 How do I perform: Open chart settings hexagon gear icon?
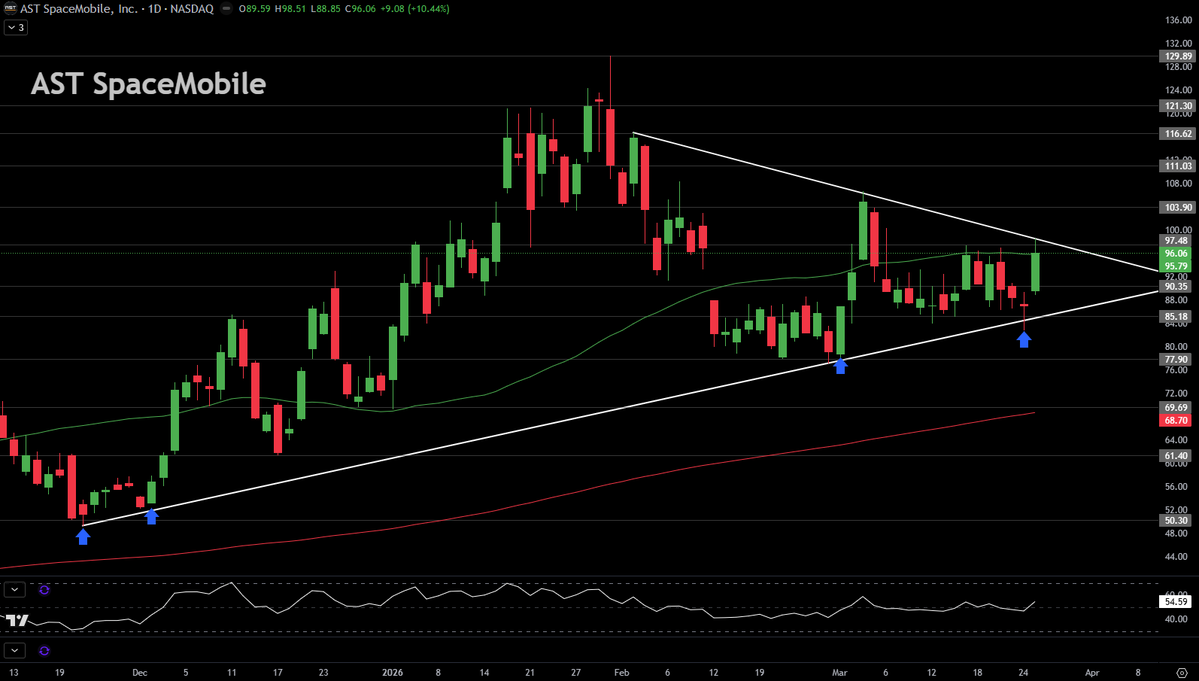[x=1181, y=673]
